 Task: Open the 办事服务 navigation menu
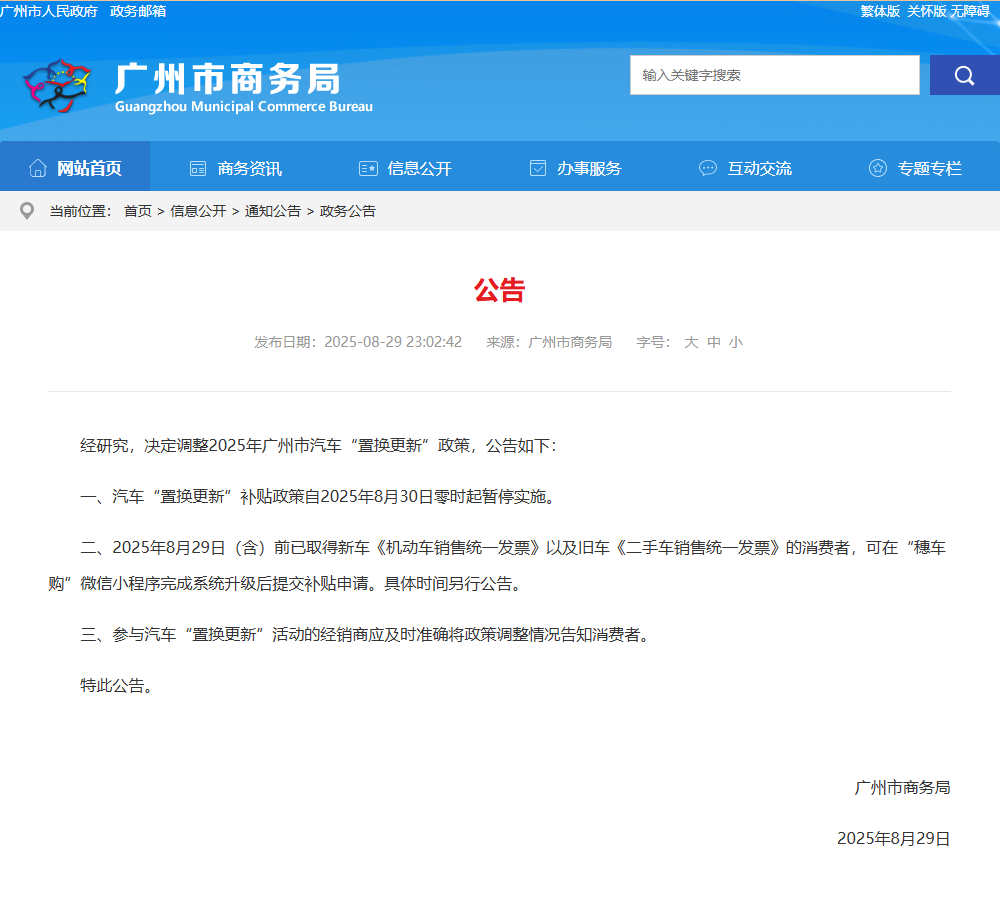(x=589, y=168)
